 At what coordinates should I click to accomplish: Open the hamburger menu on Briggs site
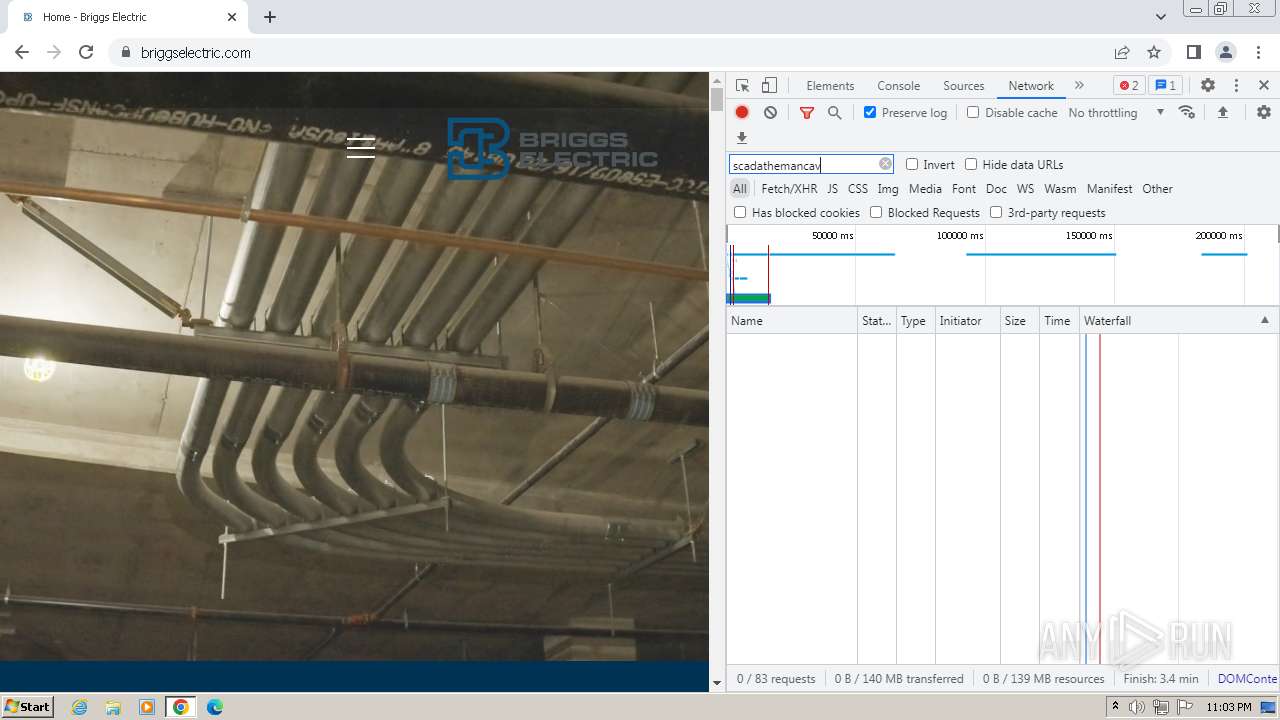361,147
